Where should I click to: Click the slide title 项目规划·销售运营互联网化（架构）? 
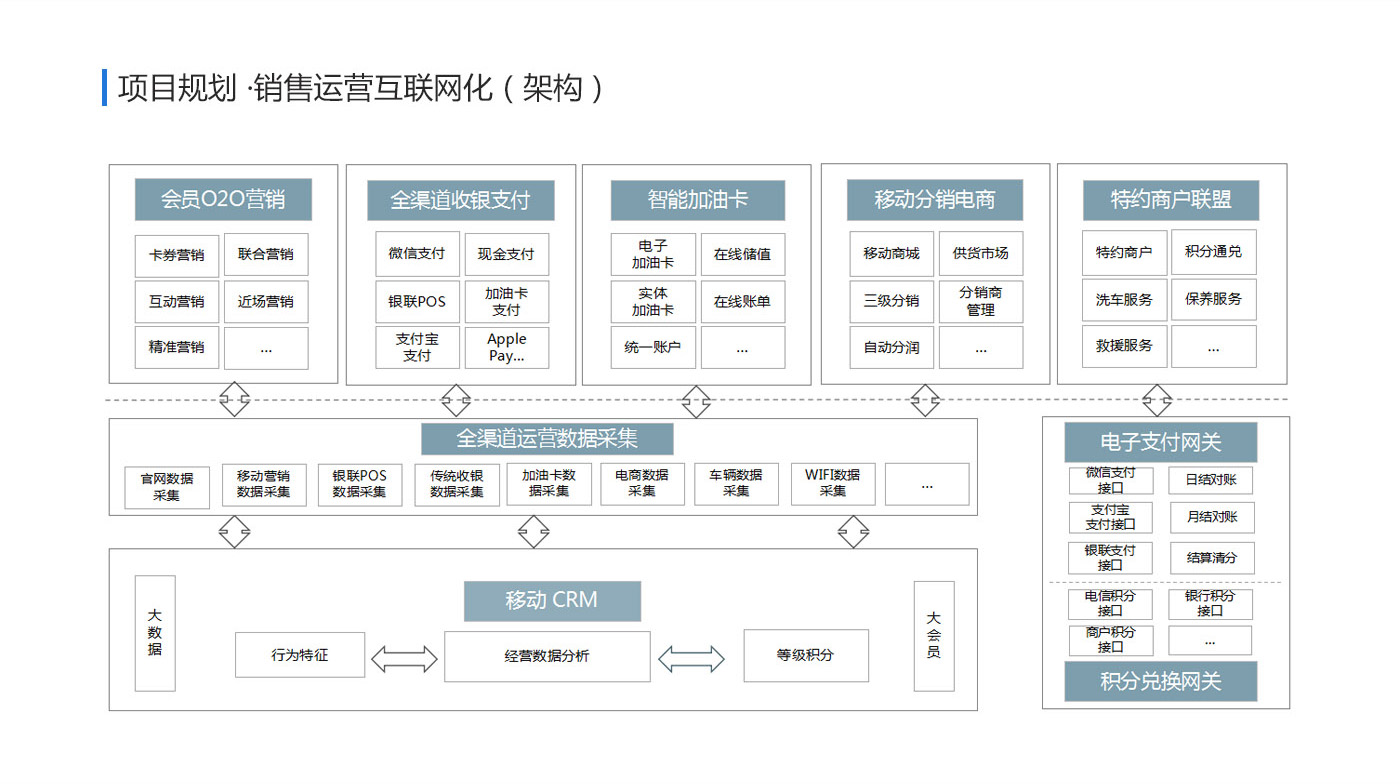(x=361, y=88)
